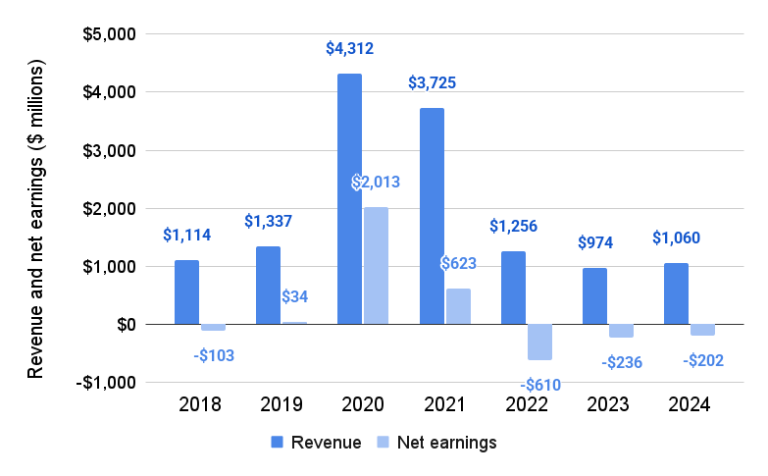Click the $4,312 data label

pos(350,46)
